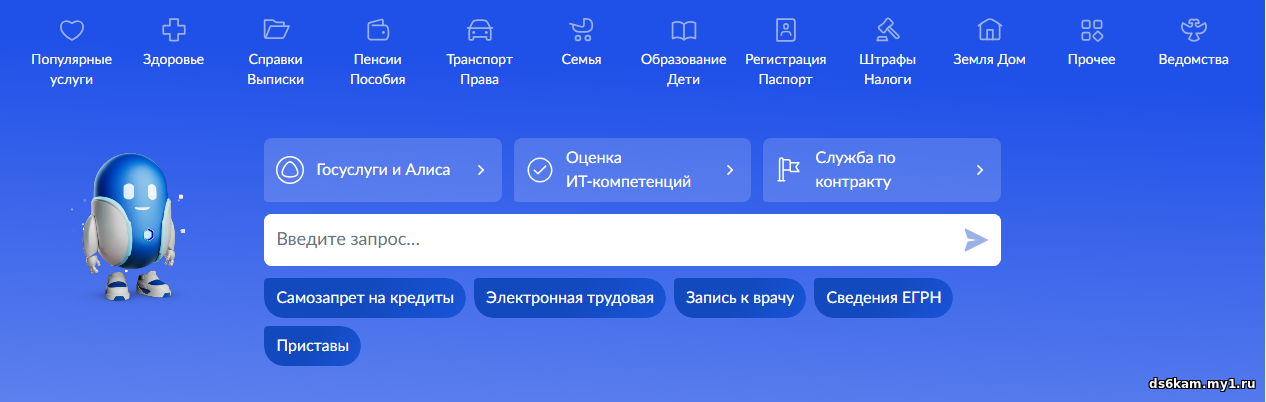Screen dimensions: 1266x402
Task: Click the Самозапрет на кредиты chip
Action: click(x=365, y=298)
